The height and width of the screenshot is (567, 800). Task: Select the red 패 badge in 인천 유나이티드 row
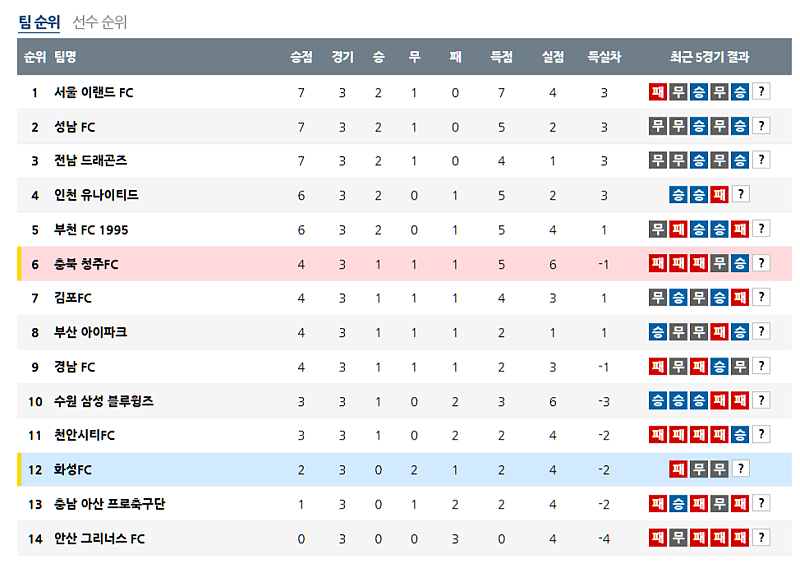coord(719,195)
